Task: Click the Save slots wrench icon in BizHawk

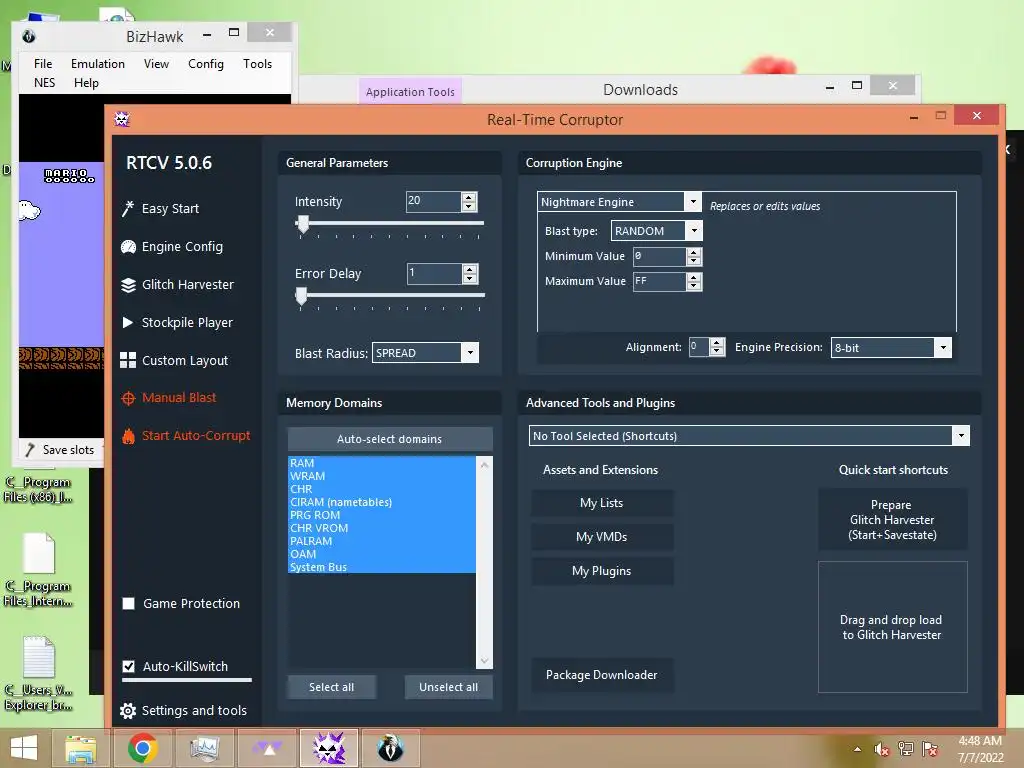Action: click(x=30, y=450)
